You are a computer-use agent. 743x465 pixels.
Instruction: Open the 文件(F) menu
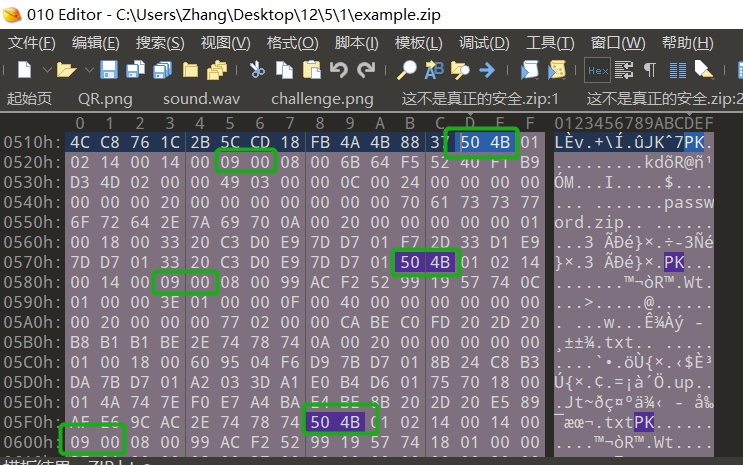coord(31,43)
